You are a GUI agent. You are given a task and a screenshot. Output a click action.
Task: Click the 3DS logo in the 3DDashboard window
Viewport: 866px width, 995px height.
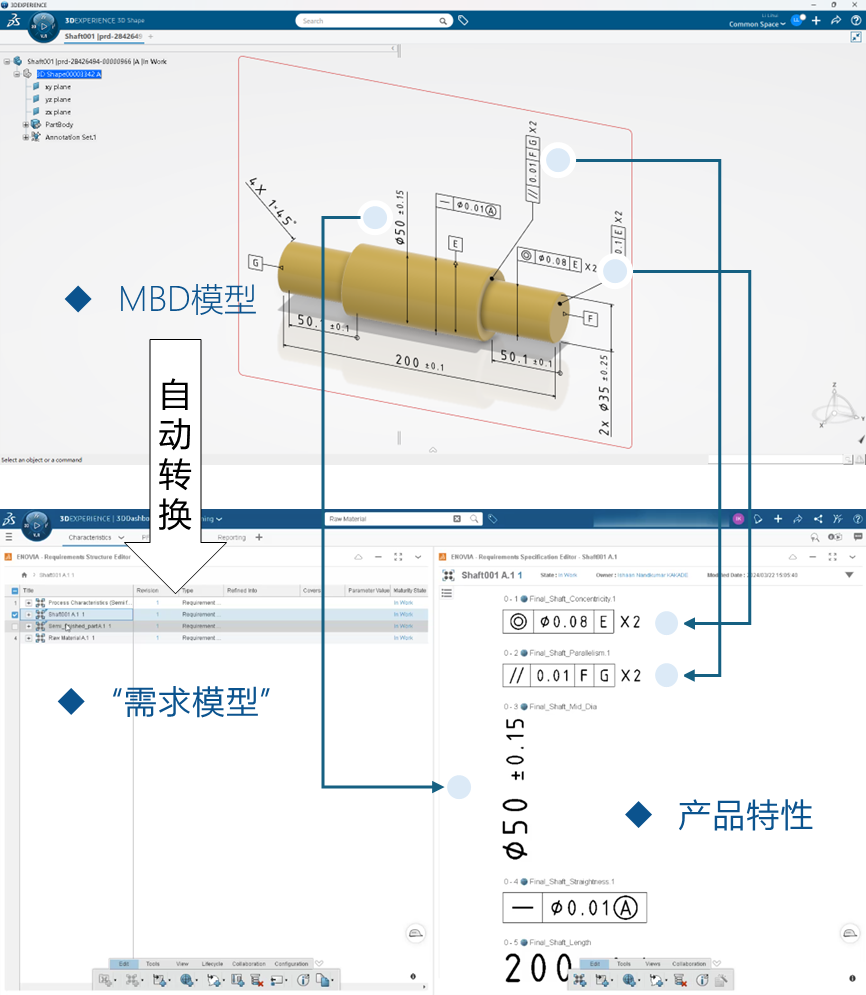(x=9, y=519)
